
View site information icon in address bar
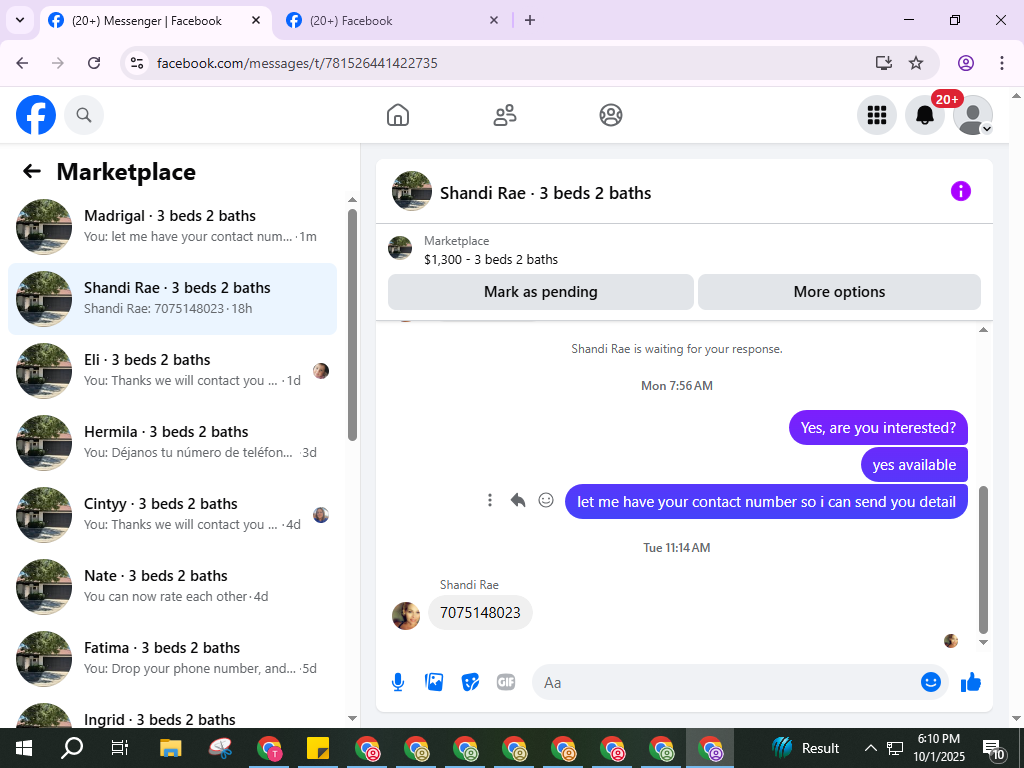tap(136, 63)
